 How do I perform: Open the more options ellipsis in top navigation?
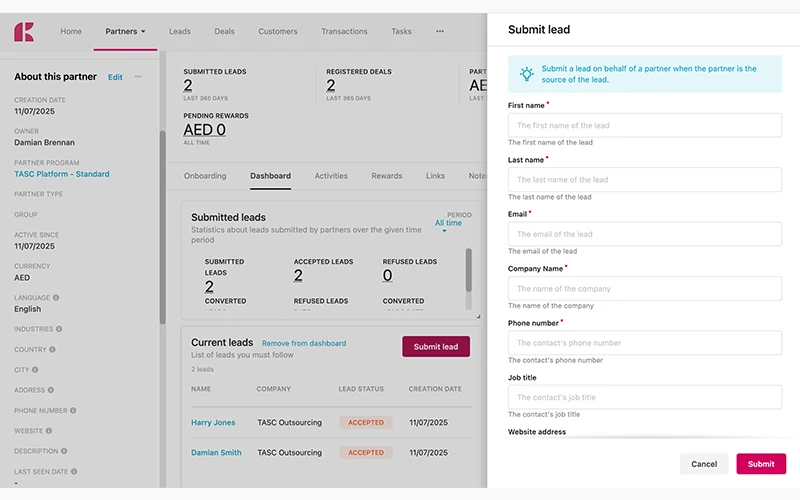tap(440, 32)
